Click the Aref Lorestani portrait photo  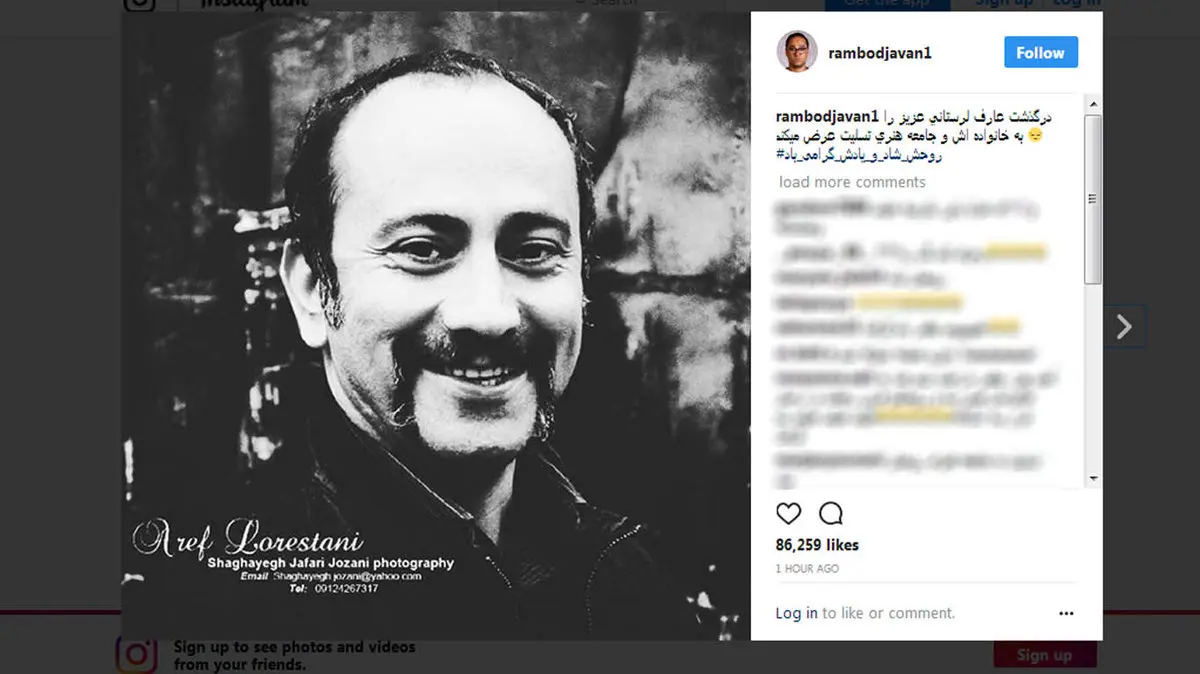pos(436,325)
